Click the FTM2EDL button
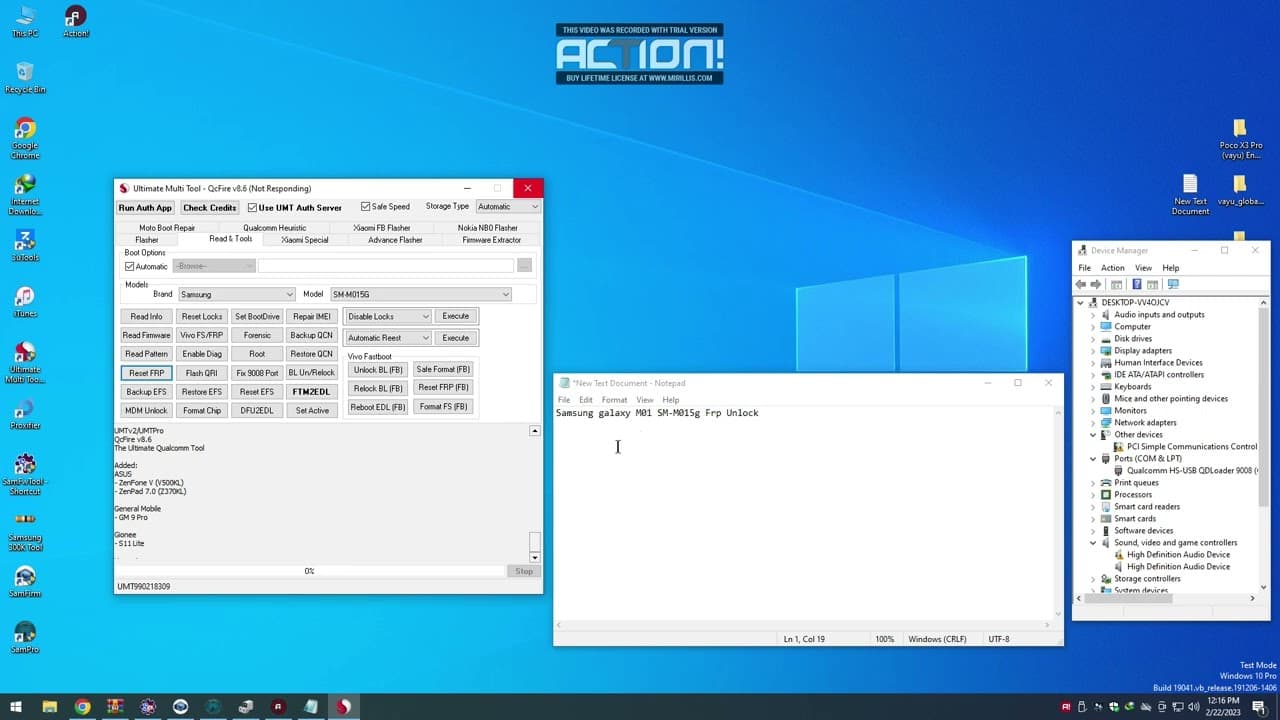 [312, 392]
